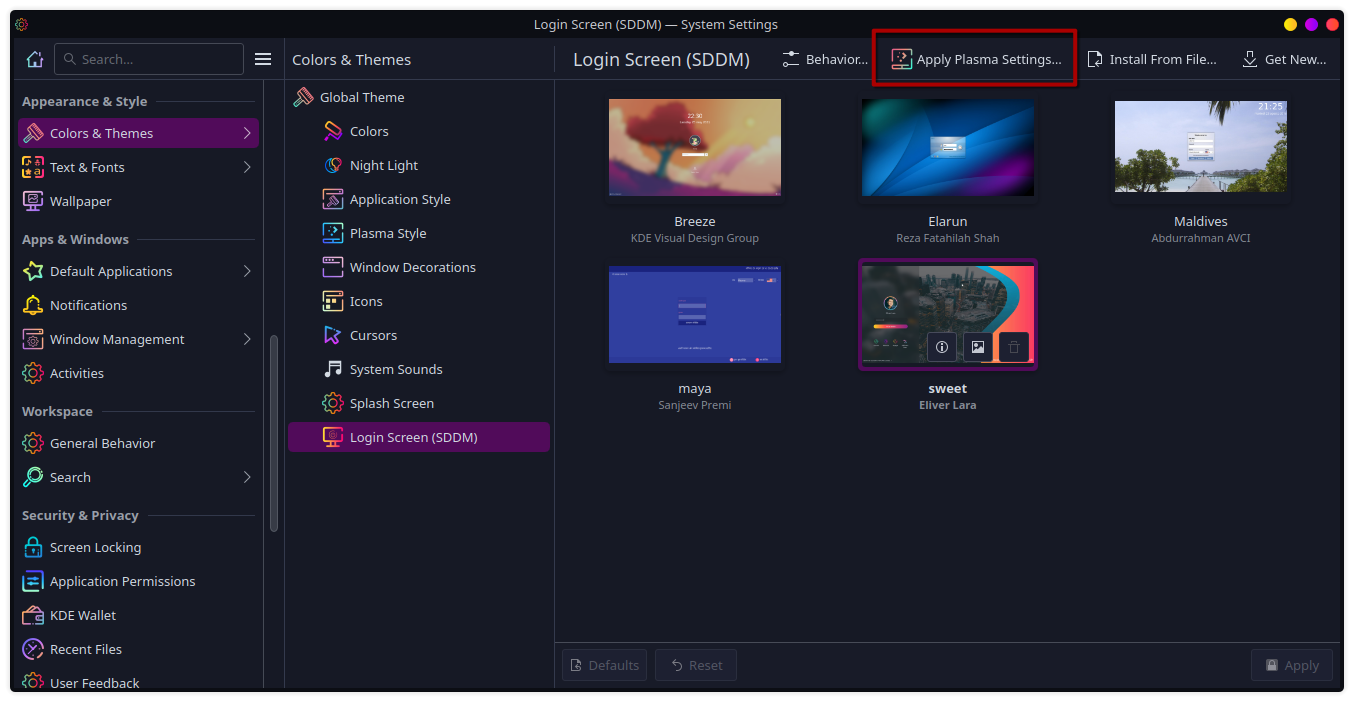Open the User Feedback settings page
1354x702 pixels.
coord(138,682)
